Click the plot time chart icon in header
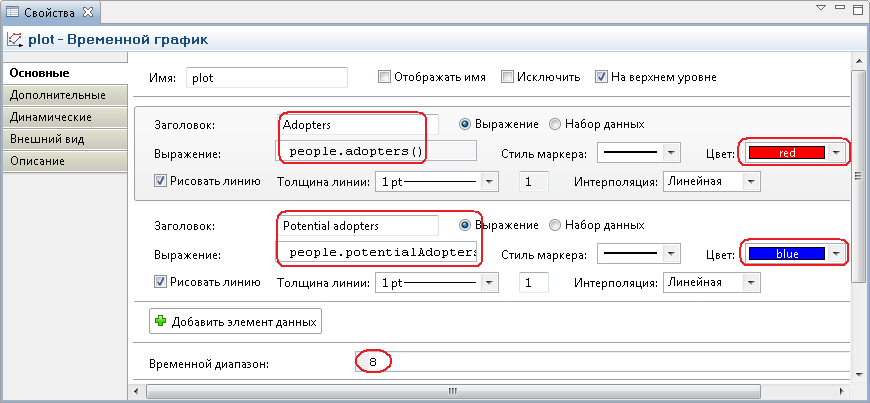This screenshot has height=403, width=870. [x=14, y=39]
